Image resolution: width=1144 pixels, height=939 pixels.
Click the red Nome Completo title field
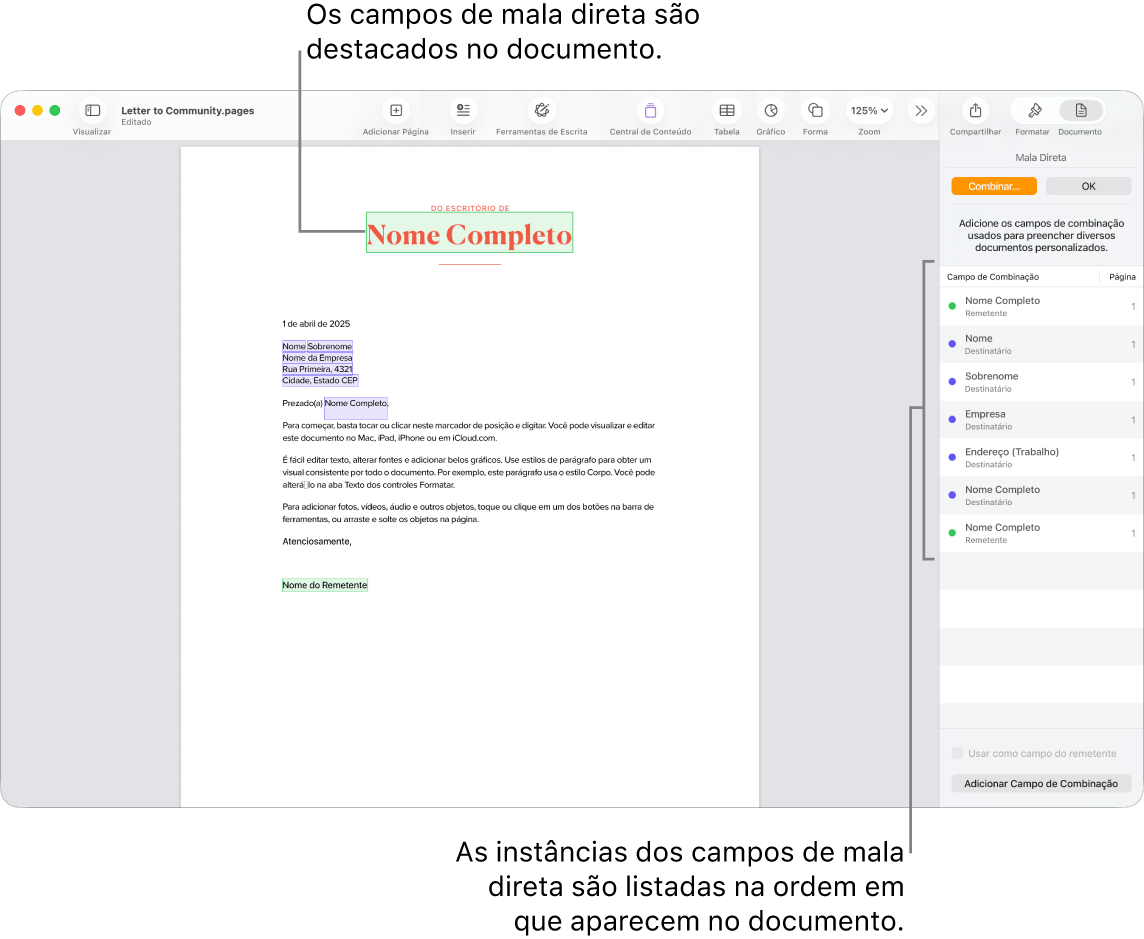pos(469,233)
